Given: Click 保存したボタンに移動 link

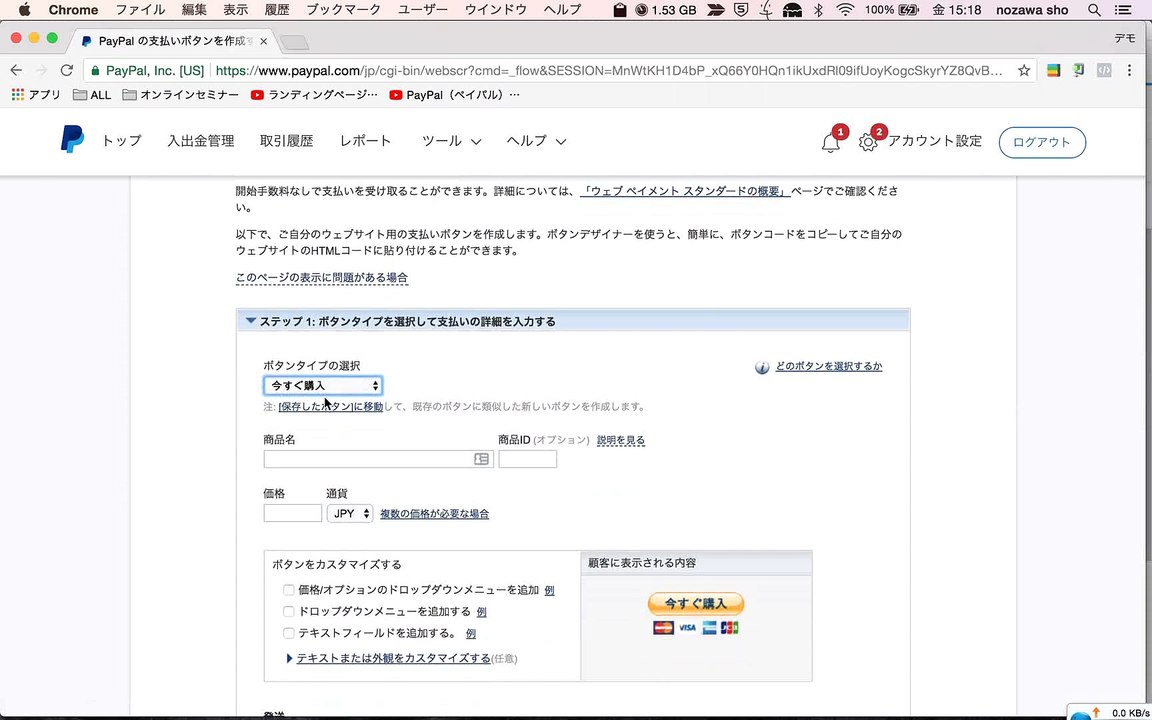Looking at the screenshot, I should 331,406.
